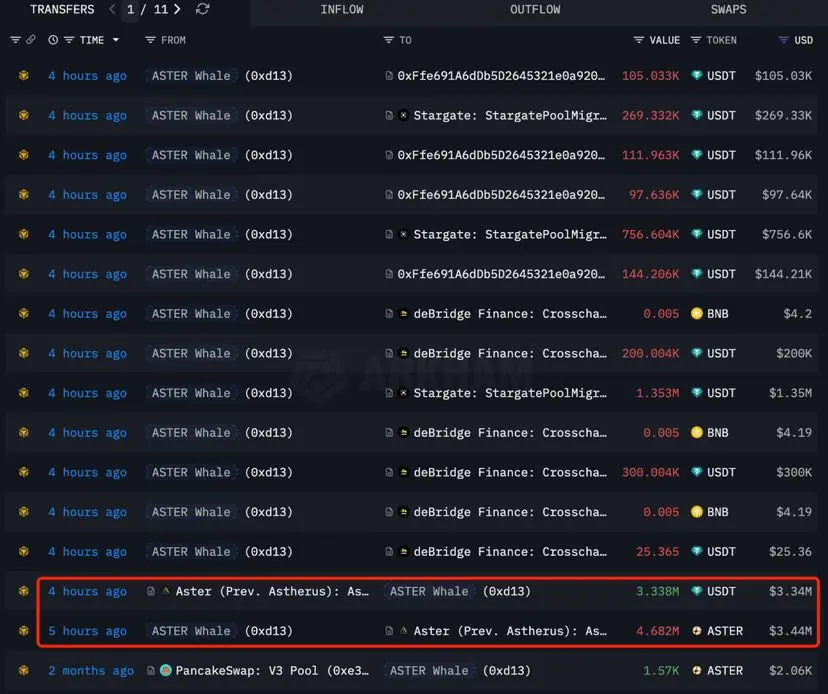Click the link icon in table header

(x=31, y=40)
